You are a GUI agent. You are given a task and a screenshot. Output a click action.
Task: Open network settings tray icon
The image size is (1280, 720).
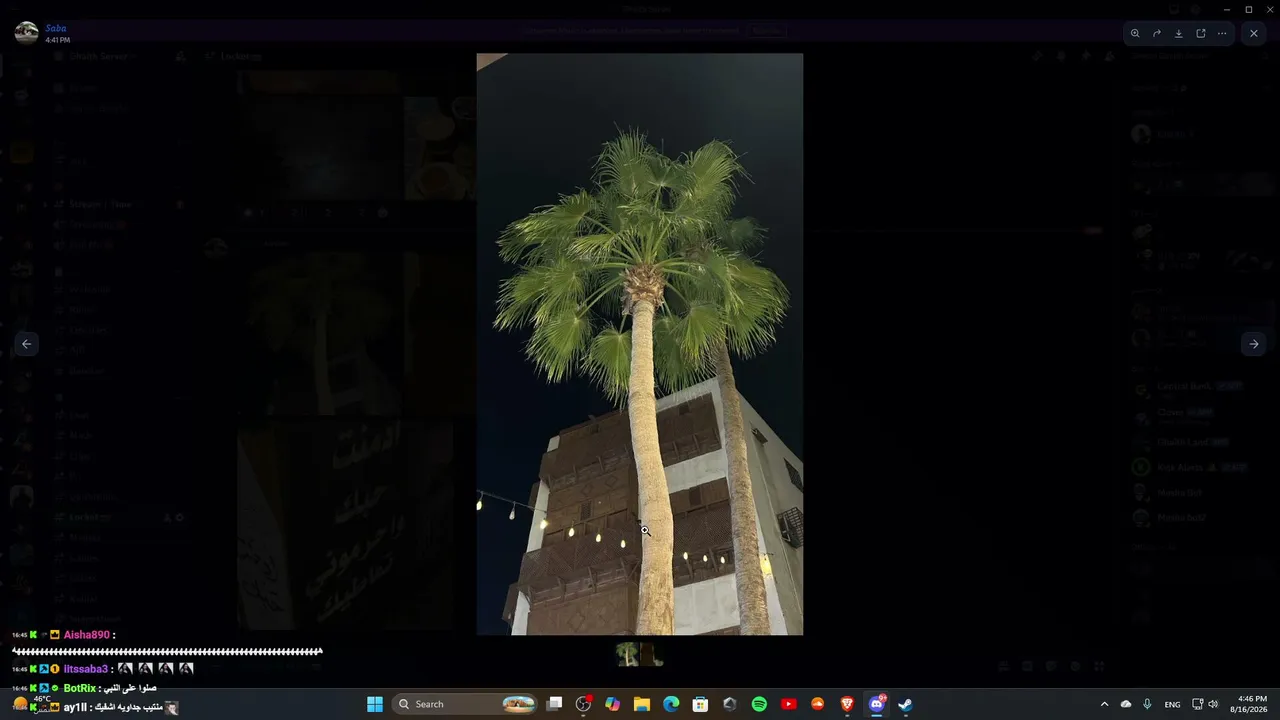coord(1198,704)
